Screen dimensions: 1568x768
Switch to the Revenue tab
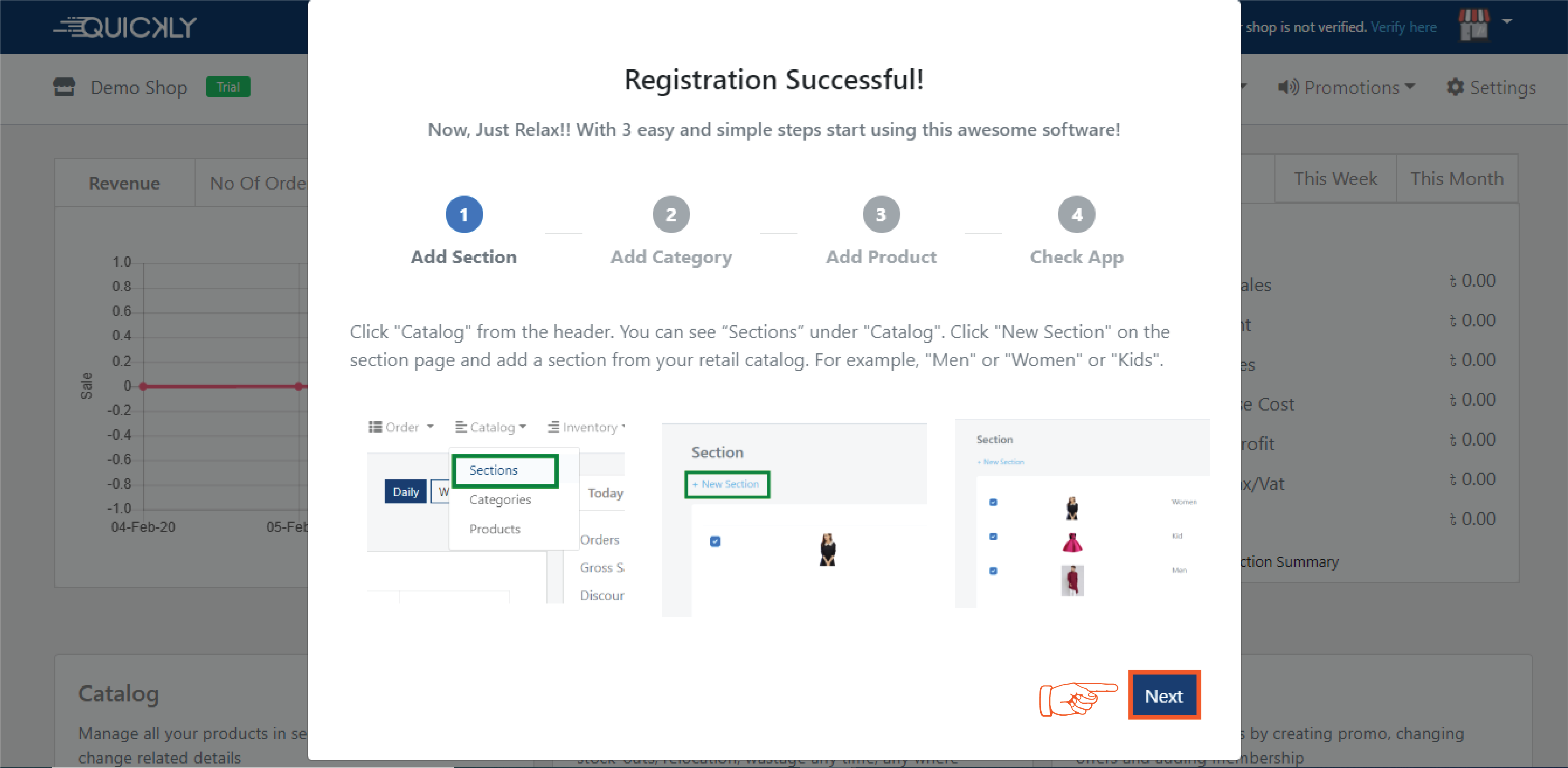point(124,183)
